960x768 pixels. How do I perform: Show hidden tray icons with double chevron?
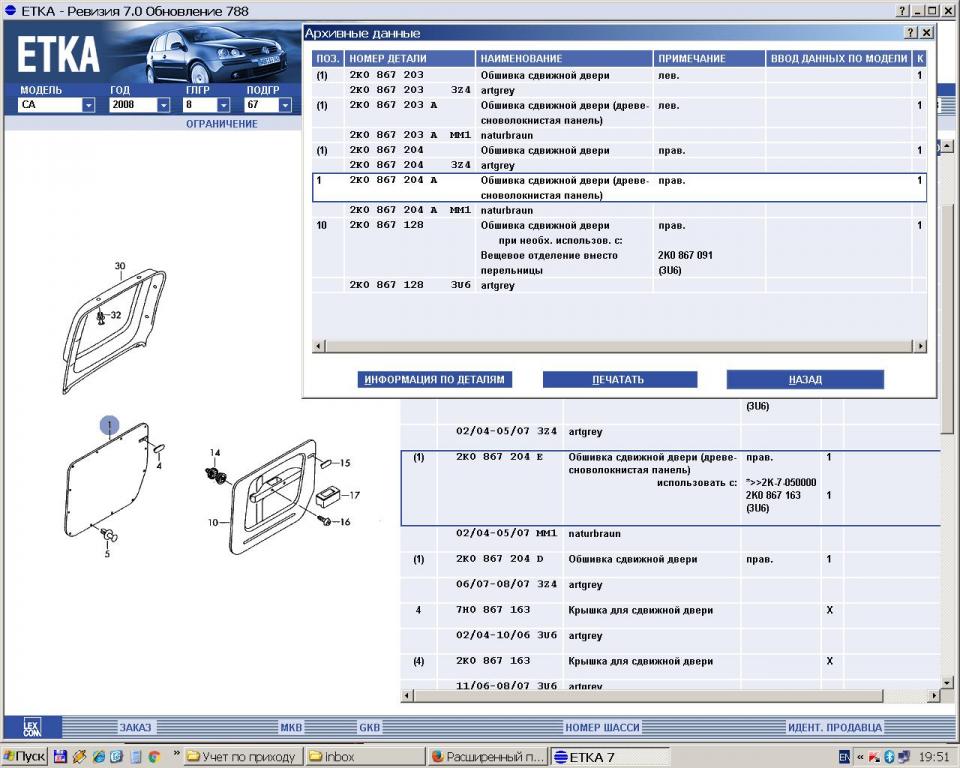coord(860,757)
